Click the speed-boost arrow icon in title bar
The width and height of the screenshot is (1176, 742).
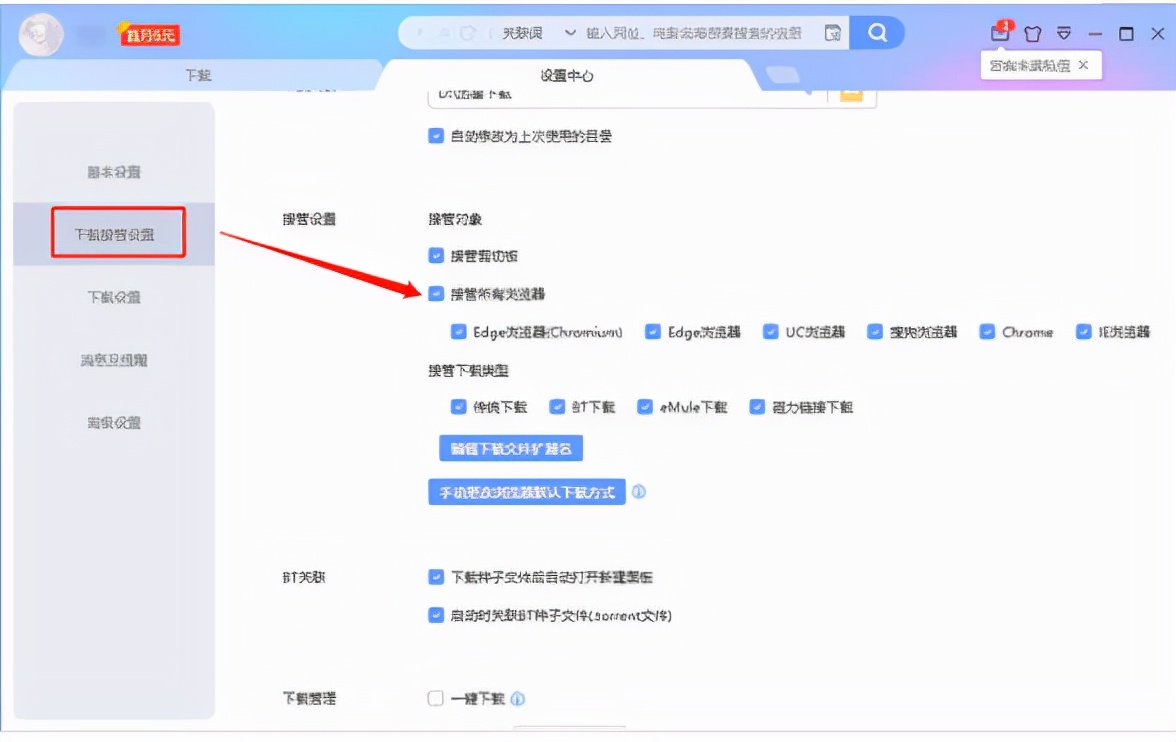(1063, 31)
